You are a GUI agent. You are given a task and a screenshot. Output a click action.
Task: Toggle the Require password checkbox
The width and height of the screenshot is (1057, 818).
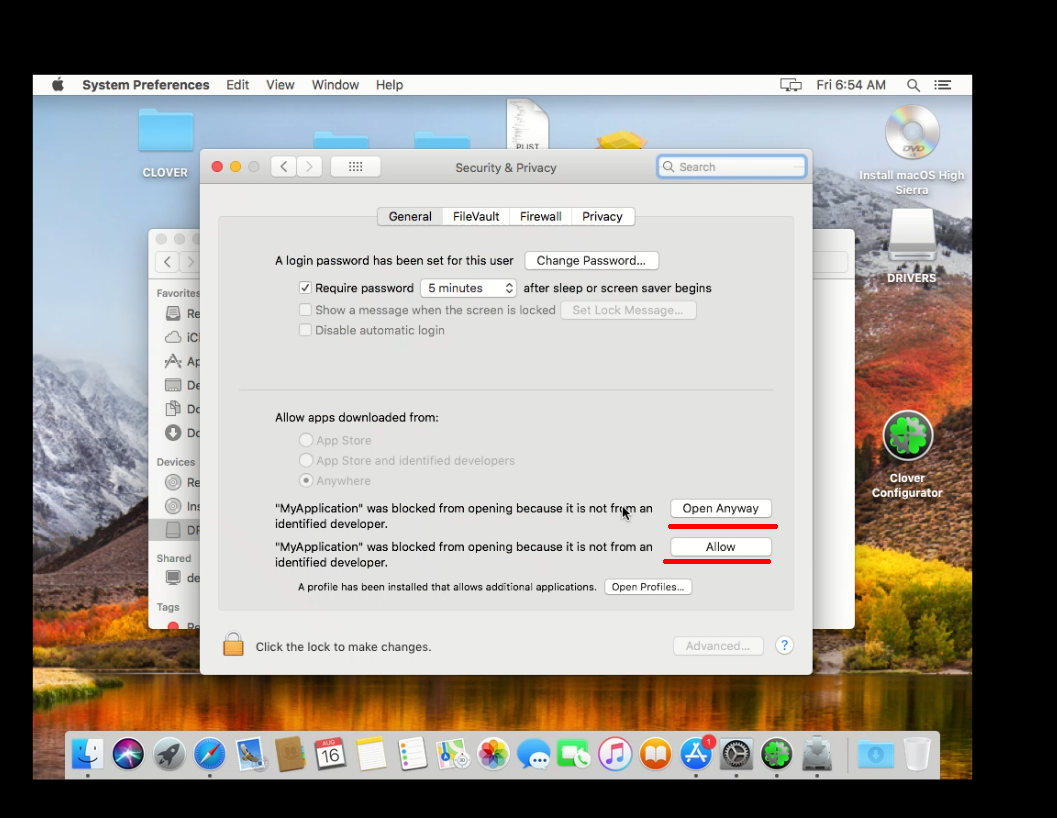[x=305, y=288]
